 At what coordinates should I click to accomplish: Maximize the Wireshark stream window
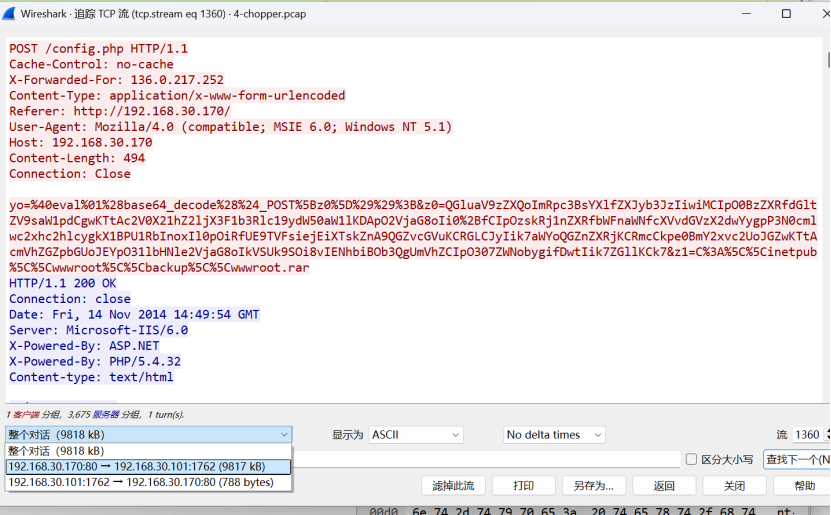pyautogui.click(x=786, y=14)
